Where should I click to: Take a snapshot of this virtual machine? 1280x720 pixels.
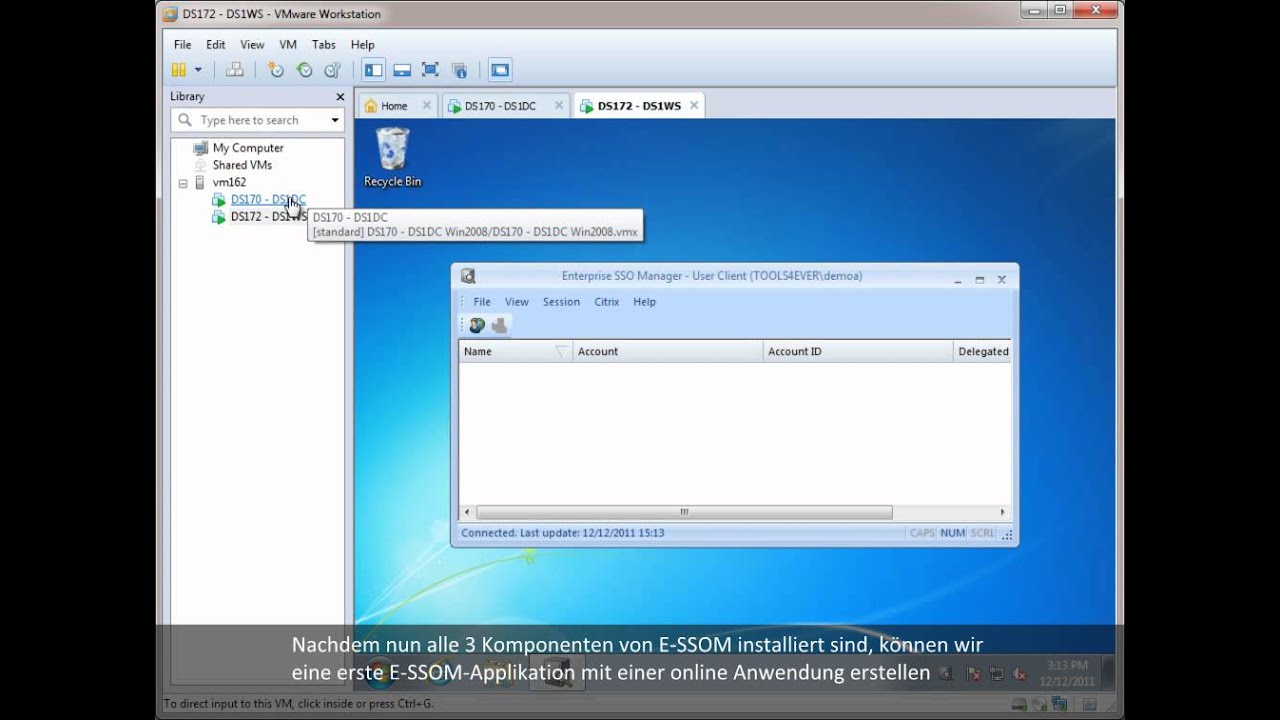[x=276, y=70]
